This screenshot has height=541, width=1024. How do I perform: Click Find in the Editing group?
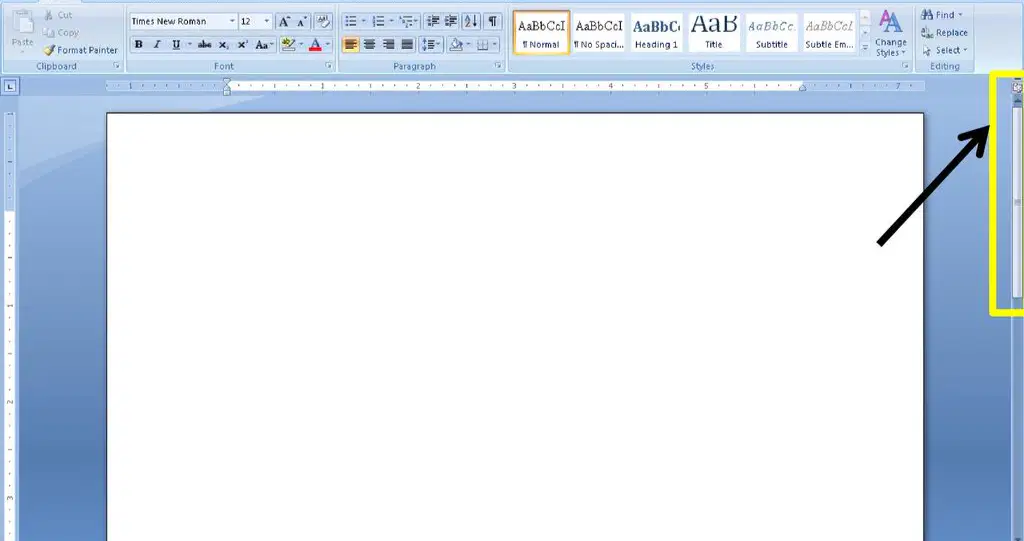[x=941, y=14]
